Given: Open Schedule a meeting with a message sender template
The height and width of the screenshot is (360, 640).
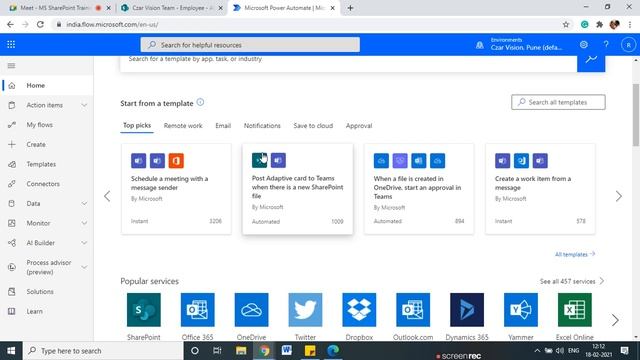Looking at the screenshot, I should click(176, 189).
